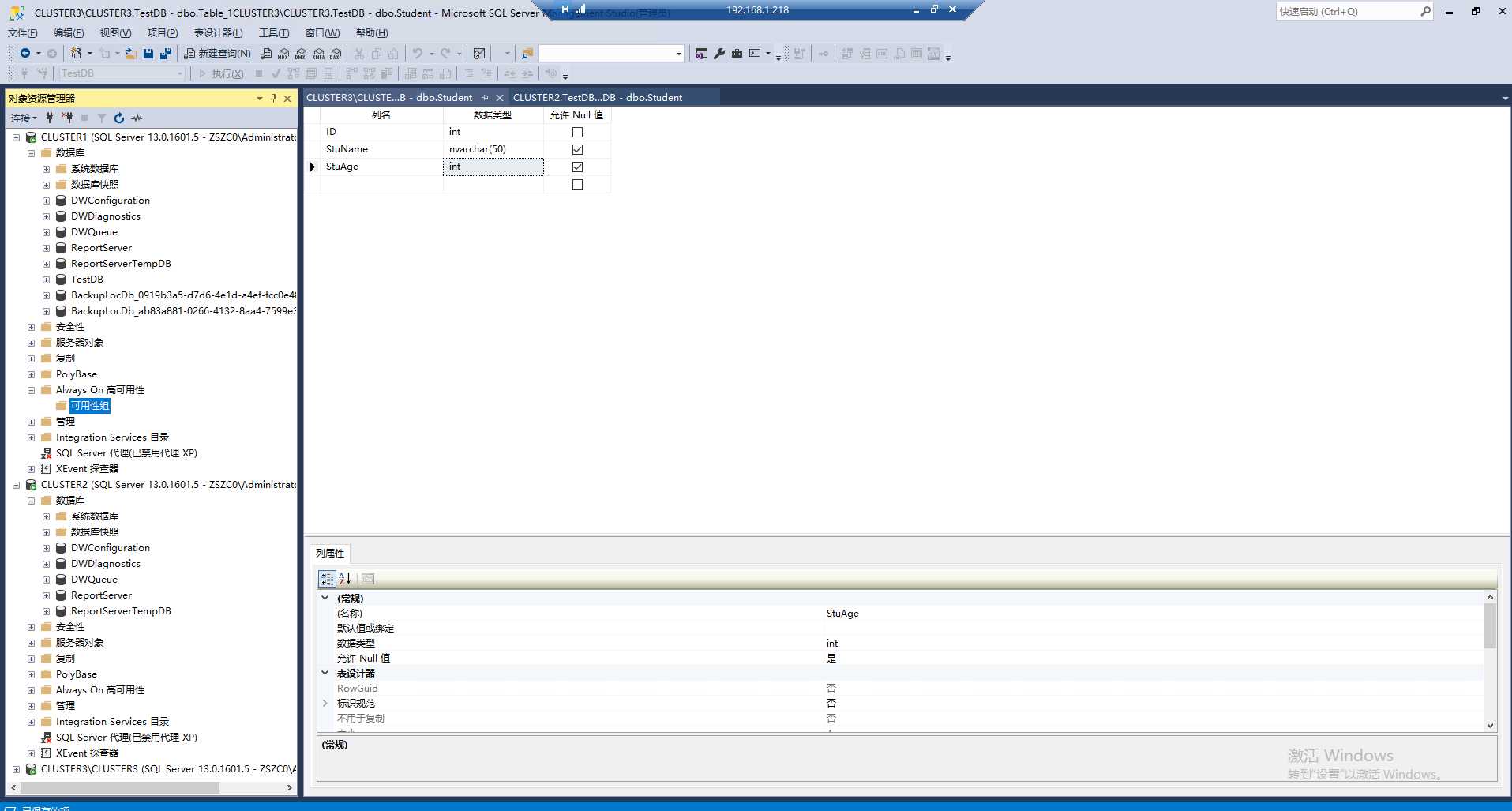Click the StuAge data type cell
Viewport: 1512px width, 811px height.
(493, 167)
